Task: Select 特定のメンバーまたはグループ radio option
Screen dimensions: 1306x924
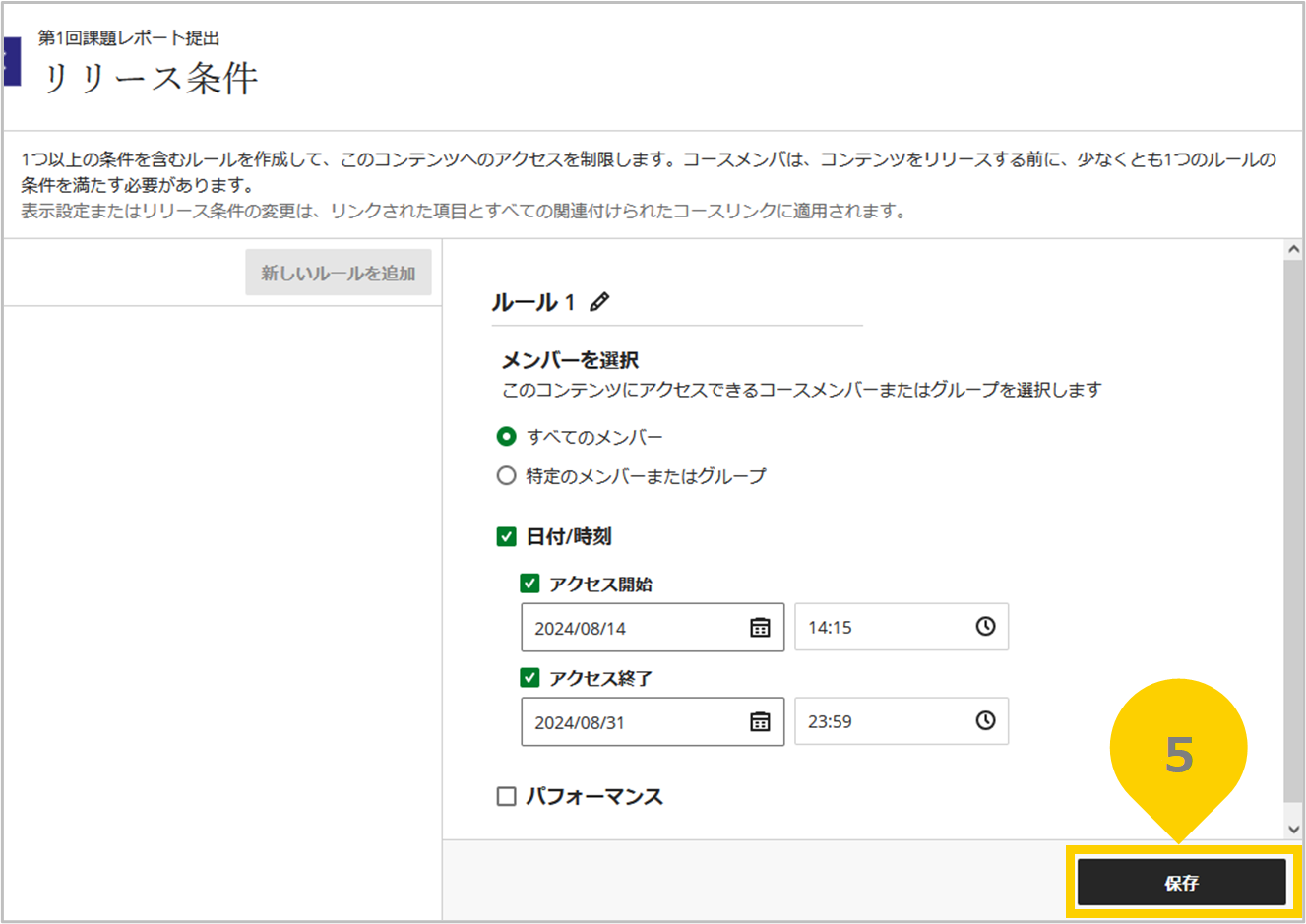Action: tap(506, 476)
